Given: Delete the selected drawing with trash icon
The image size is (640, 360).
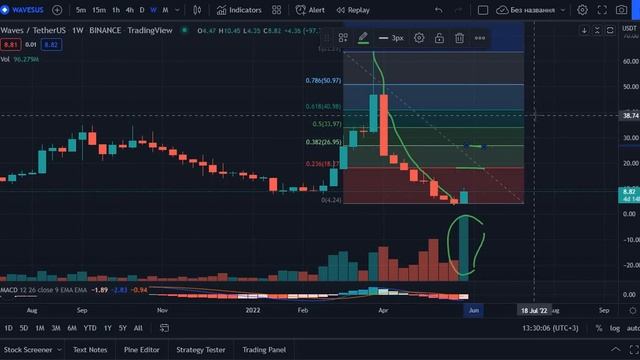Looking at the screenshot, I should pyautogui.click(x=459, y=38).
